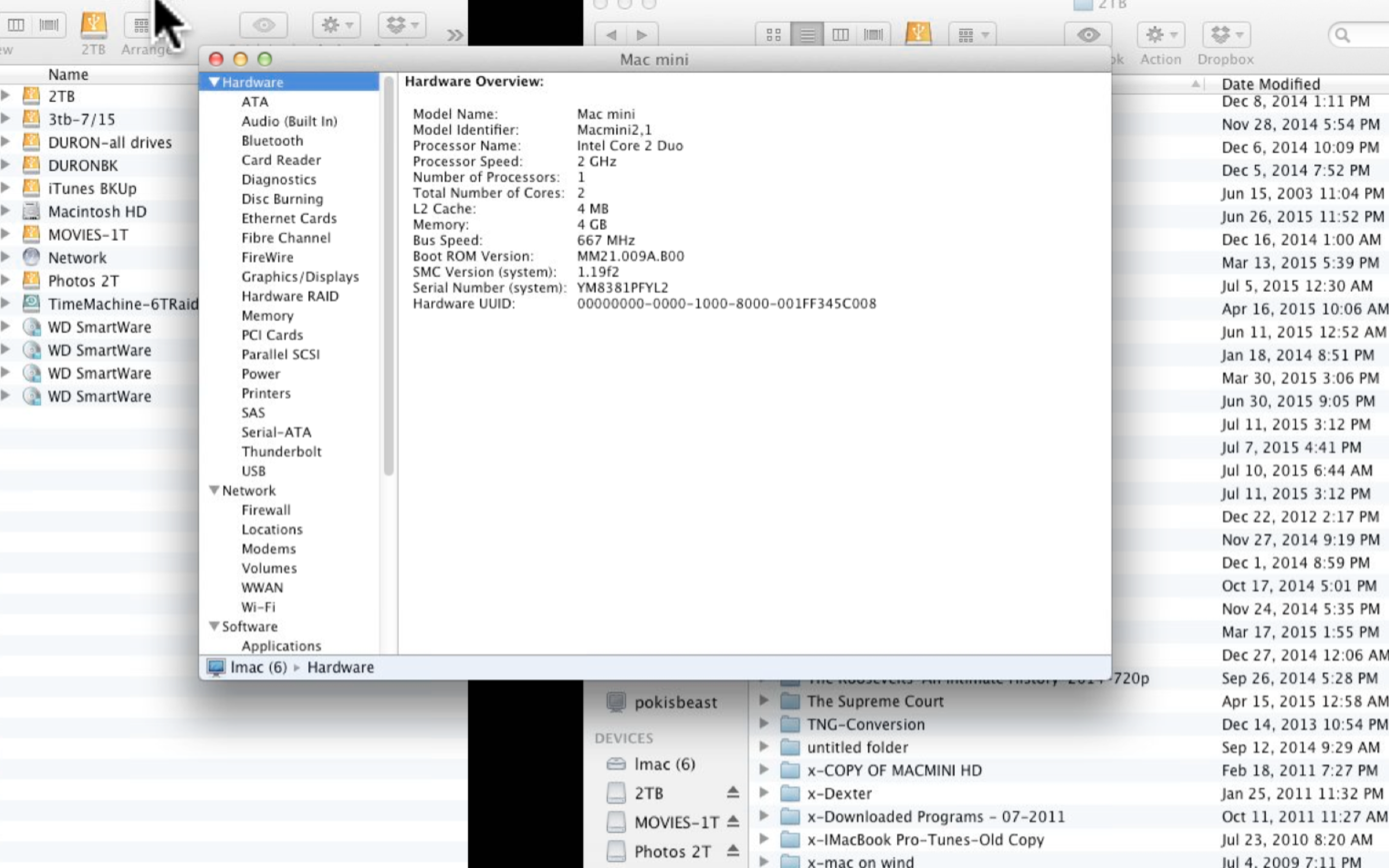Collapse the Network disclosure triangle in sidebar
This screenshot has width=1389, height=868.
[x=214, y=490]
